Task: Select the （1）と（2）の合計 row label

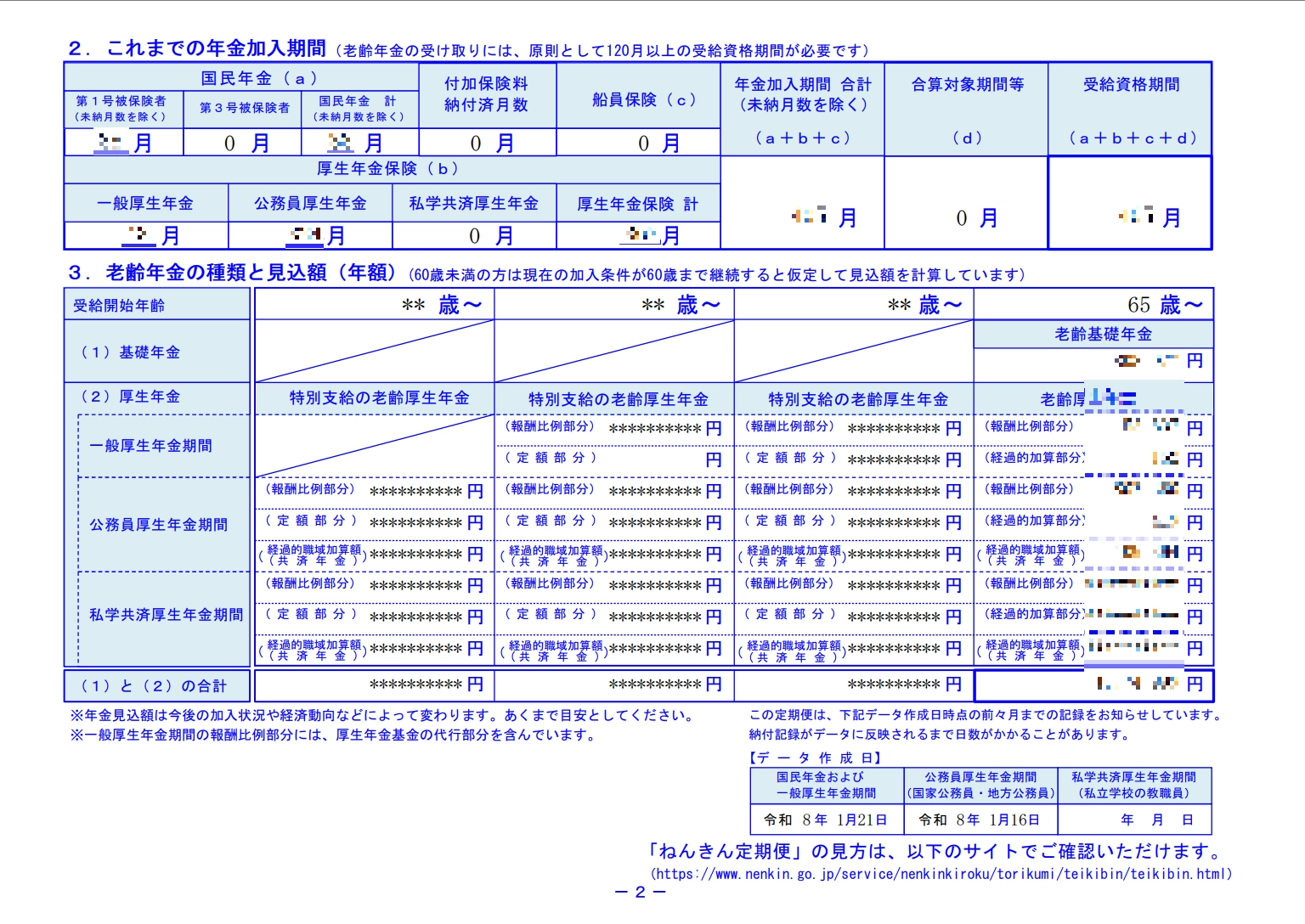Action: [154, 686]
